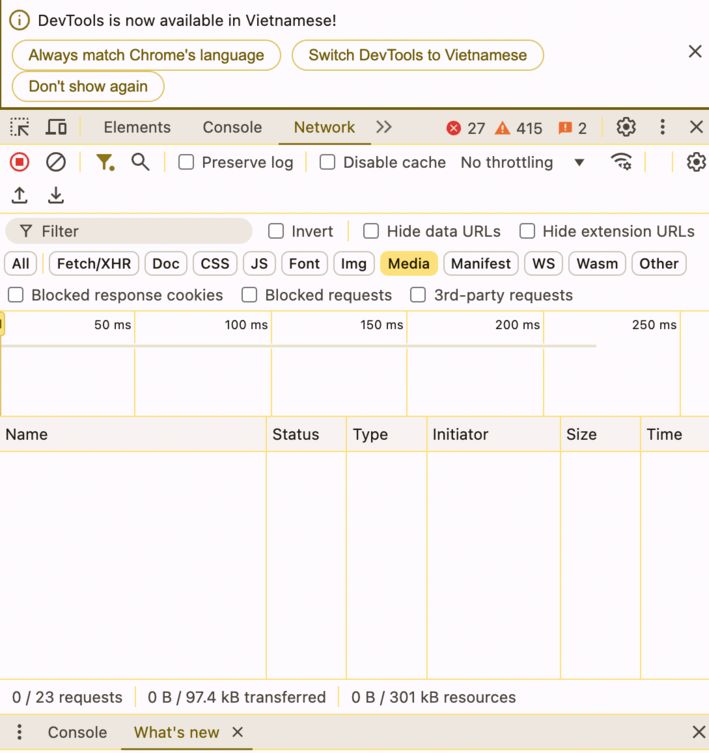Filter by Doc requests
The width and height of the screenshot is (709, 753).
click(166, 264)
